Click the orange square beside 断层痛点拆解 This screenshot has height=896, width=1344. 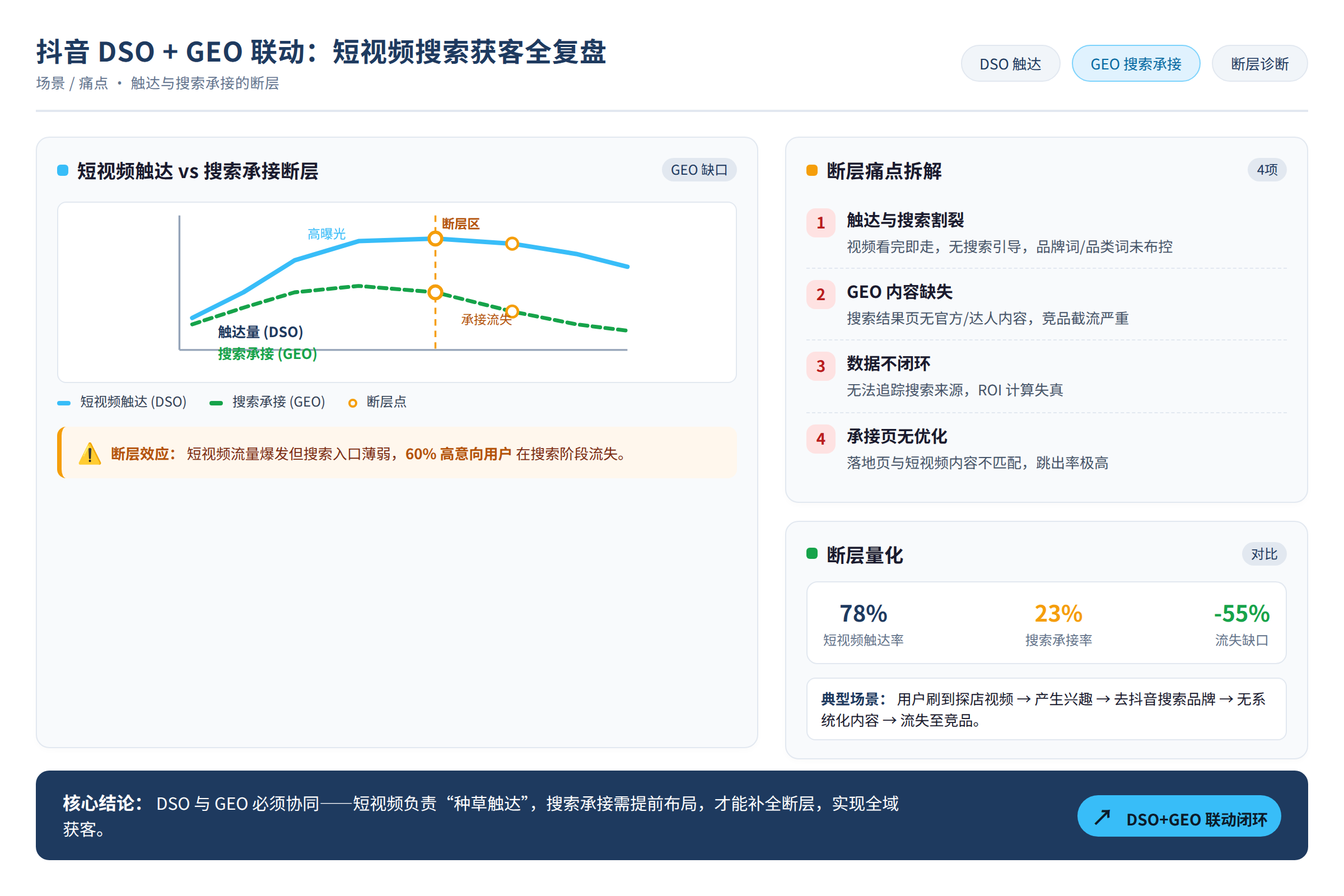[812, 170]
